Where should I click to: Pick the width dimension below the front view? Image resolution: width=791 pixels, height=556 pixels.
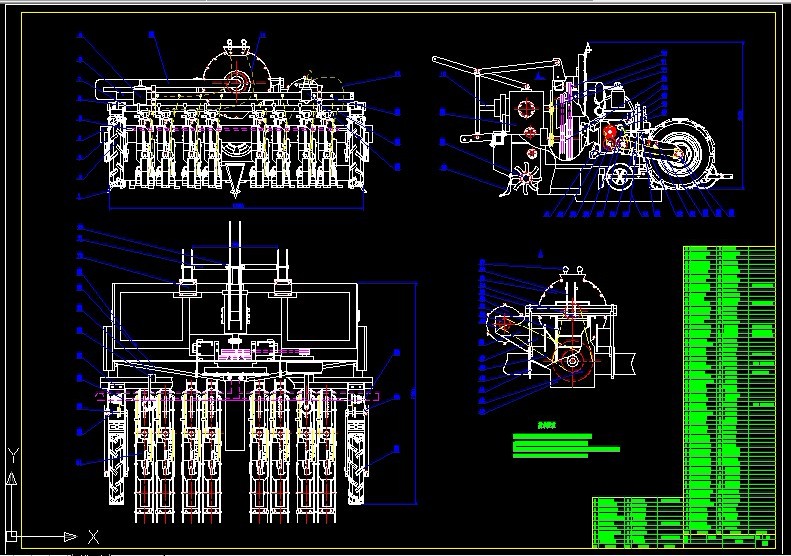236,206
